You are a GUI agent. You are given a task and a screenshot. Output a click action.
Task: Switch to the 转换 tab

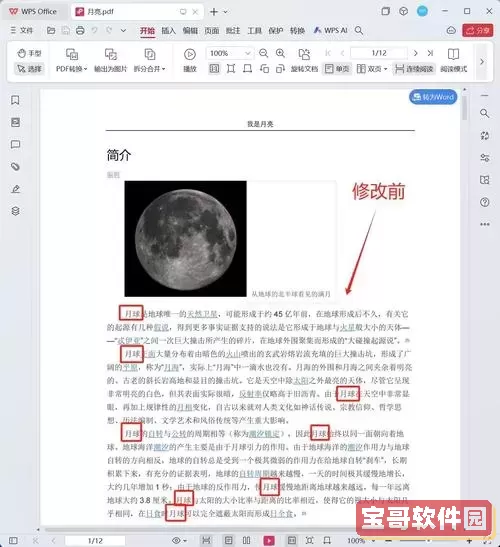coord(297,31)
